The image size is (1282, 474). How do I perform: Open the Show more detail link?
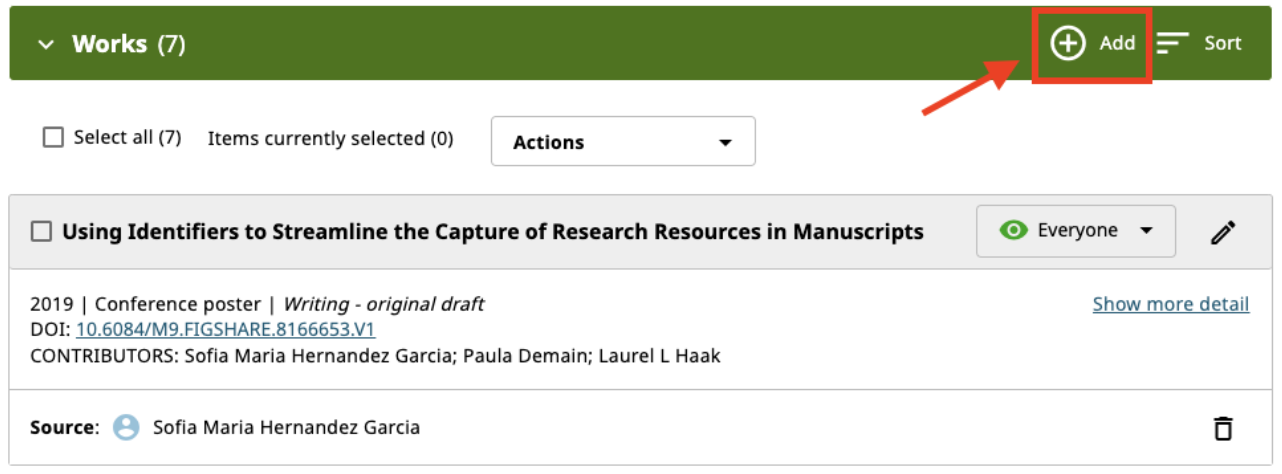[1170, 304]
